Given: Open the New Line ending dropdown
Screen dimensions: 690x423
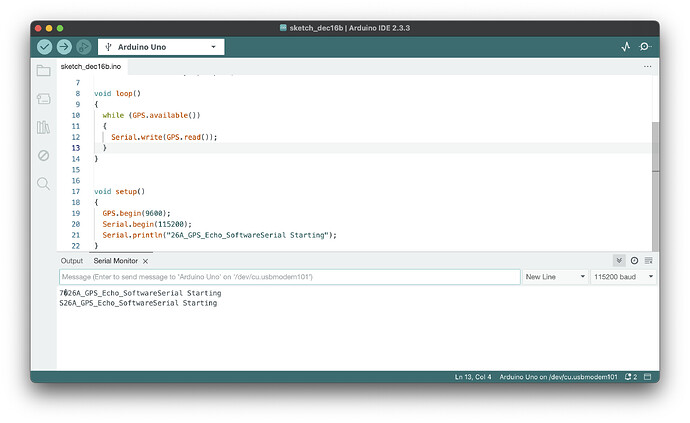Looking at the screenshot, I should point(555,277).
